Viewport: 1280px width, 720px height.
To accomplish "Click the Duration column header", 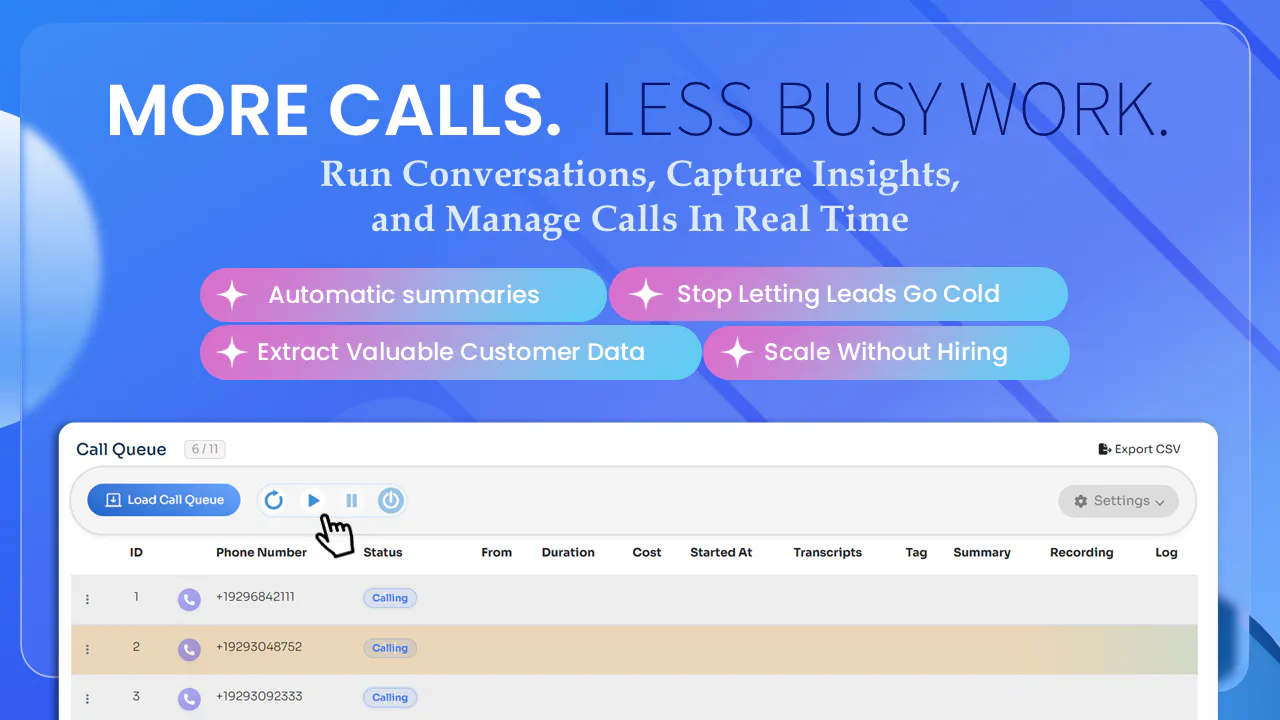I will pyautogui.click(x=568, y=552).
